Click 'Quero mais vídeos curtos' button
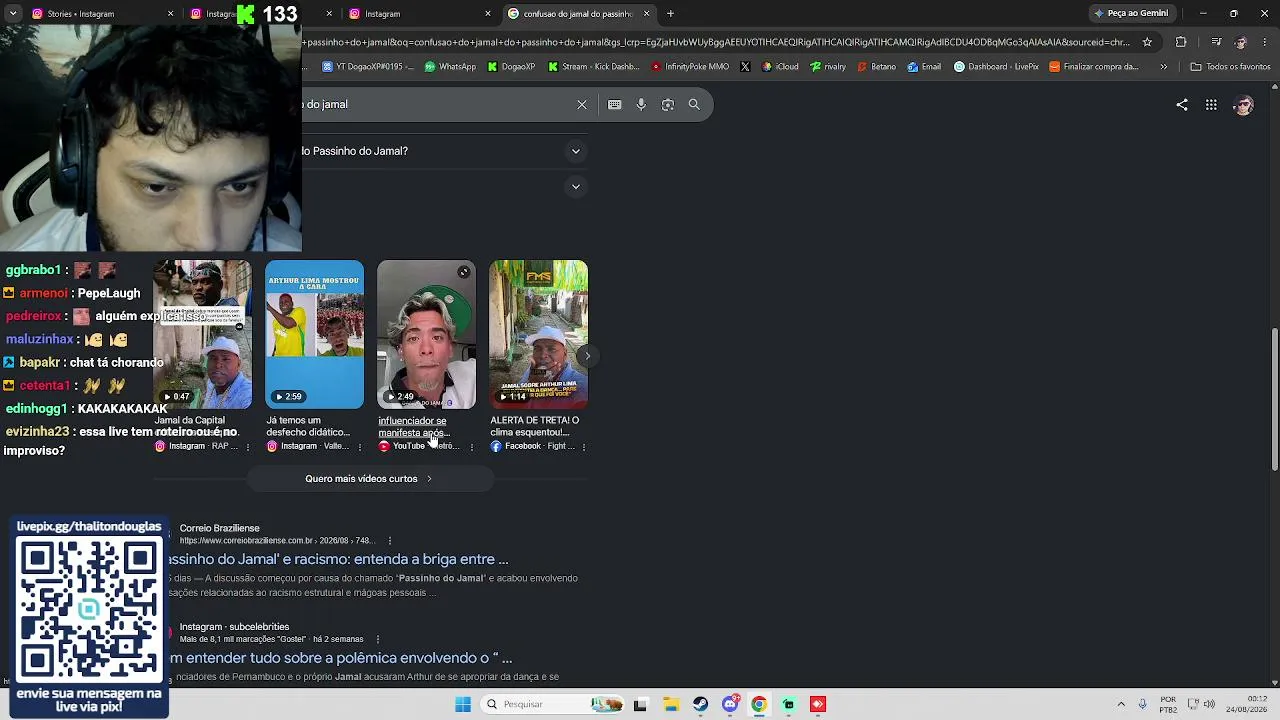This screenshot has height=720, width=1280. click(x=370, y=479)
